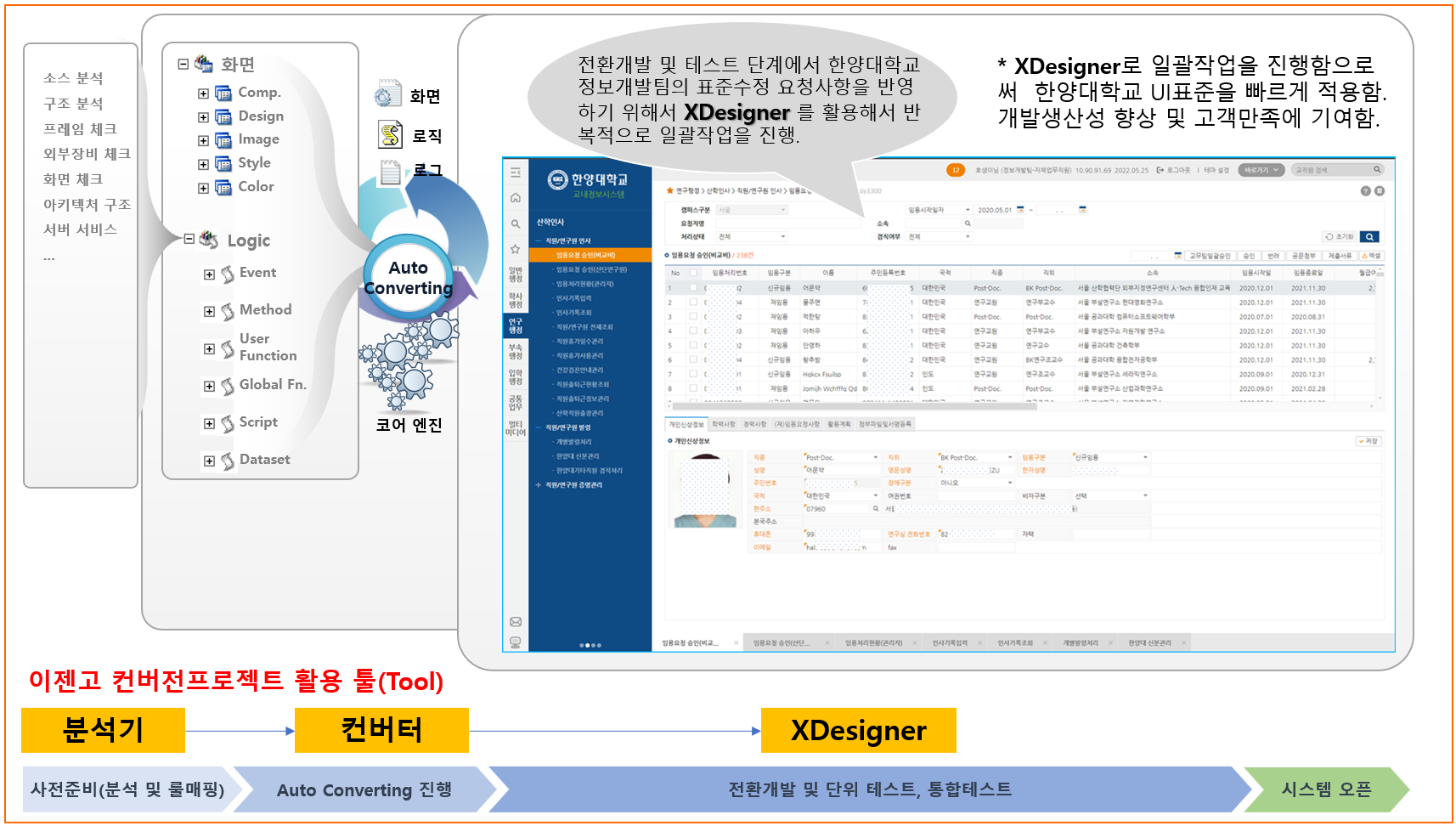Click the layout icon beside help icon
1456x826 pixels.
click(x=1380, y=191)
